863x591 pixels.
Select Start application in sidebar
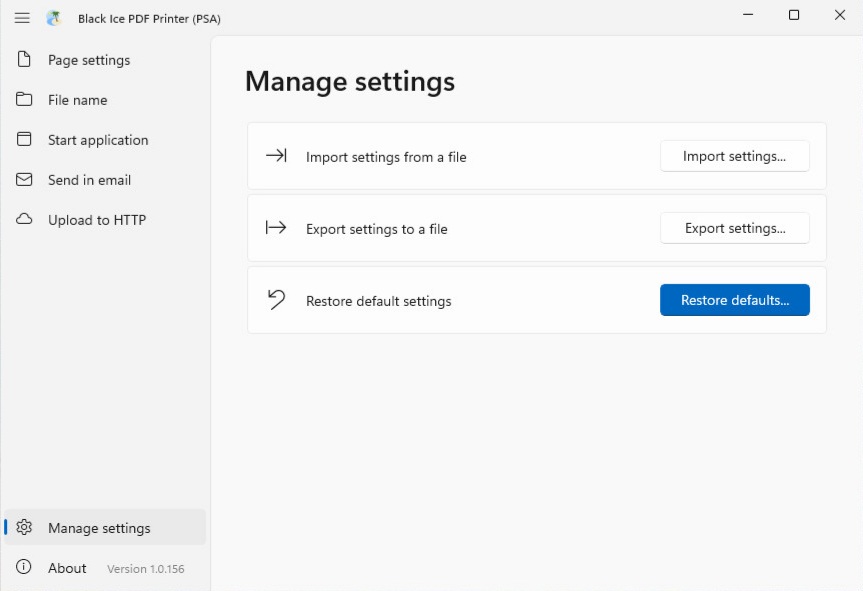[105, 140]
